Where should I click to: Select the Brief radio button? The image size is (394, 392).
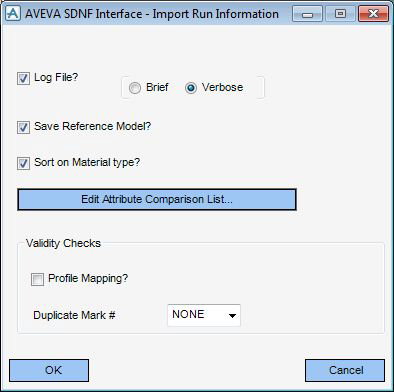135,88
